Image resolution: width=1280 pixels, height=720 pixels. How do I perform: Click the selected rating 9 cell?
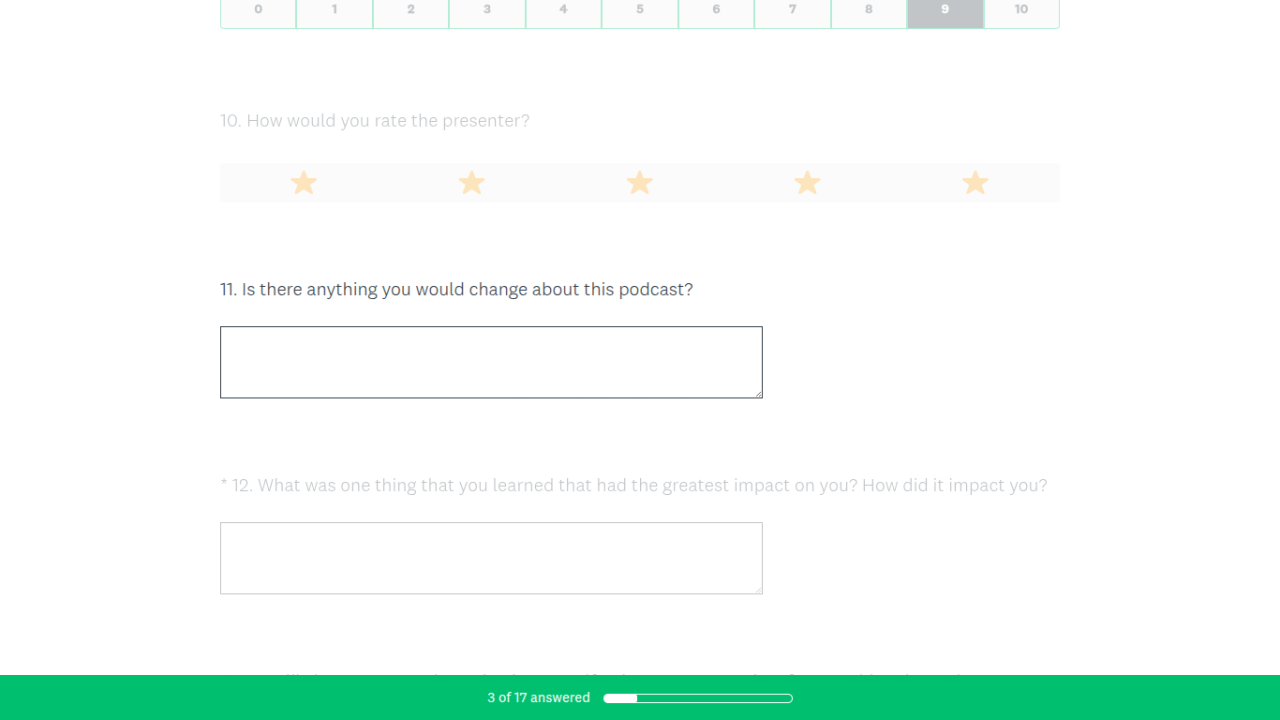(x=945, y=11)
